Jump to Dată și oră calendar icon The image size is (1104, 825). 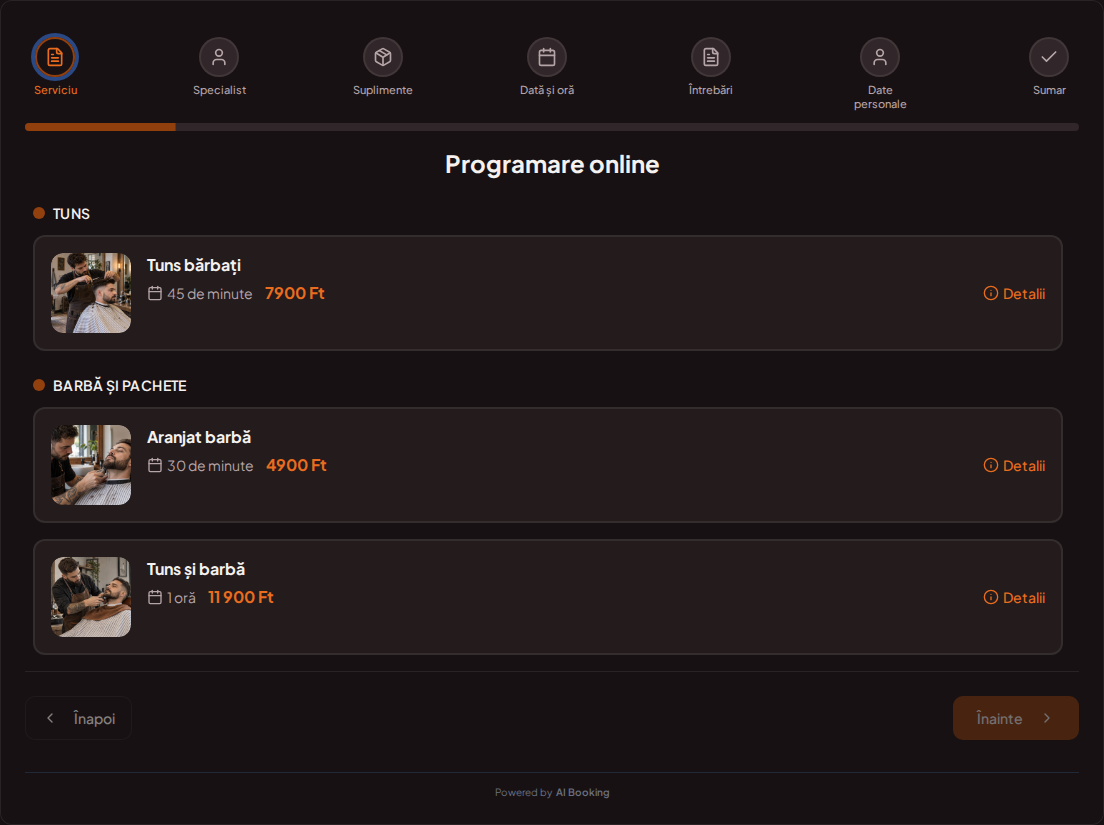pyautogui.click(x=547, y=57)
